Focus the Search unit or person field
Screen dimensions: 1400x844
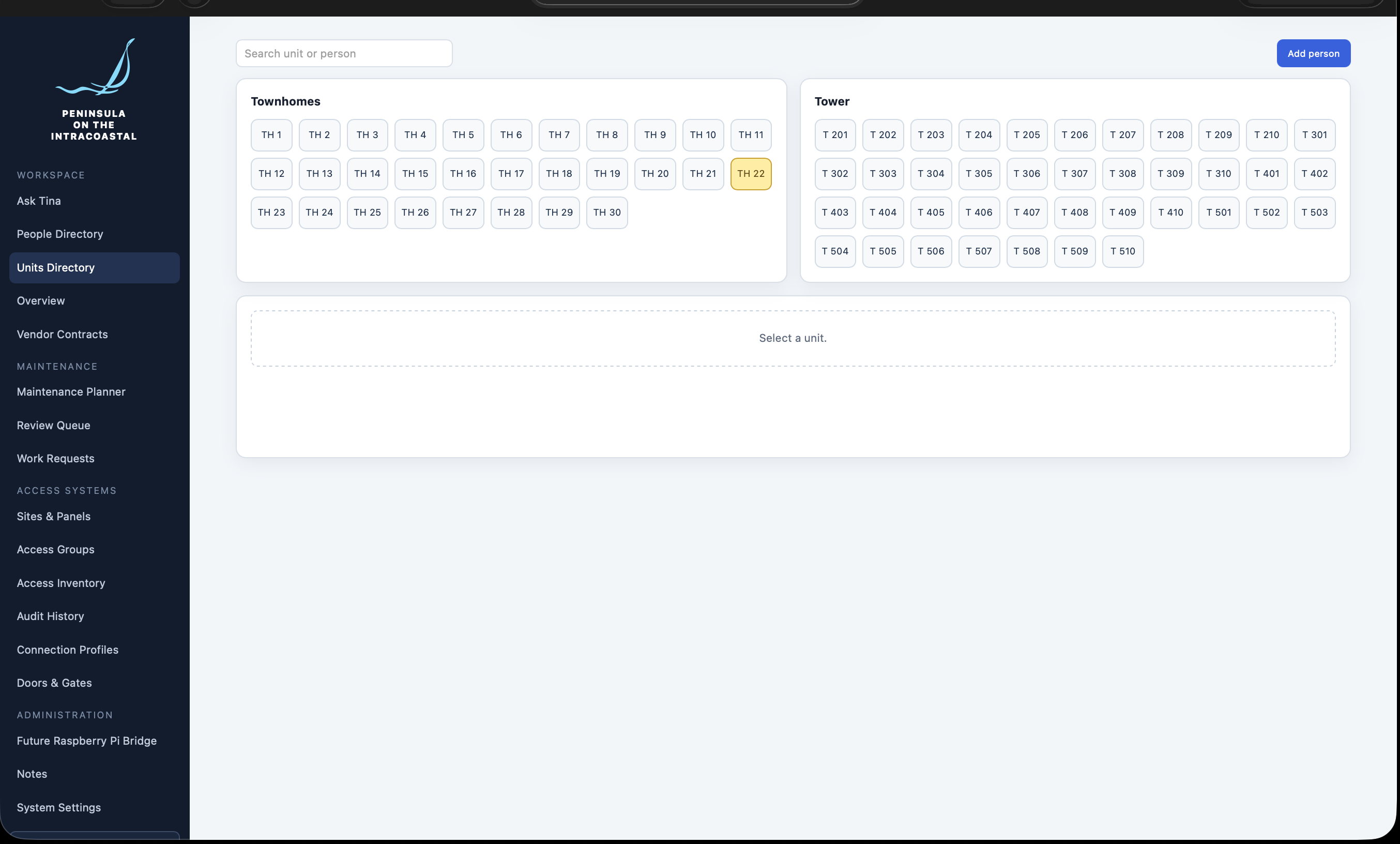click(x=344, y=53)
